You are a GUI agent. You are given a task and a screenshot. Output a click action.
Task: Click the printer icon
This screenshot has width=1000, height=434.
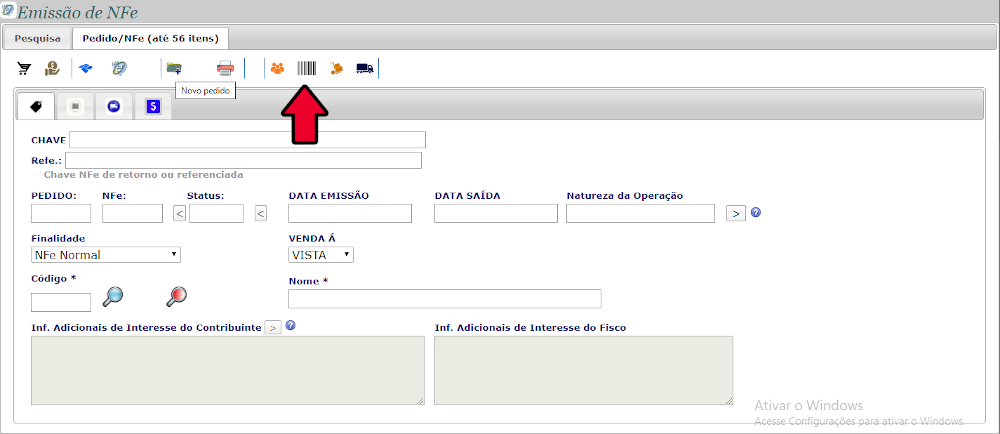click(x=225, y=69)
